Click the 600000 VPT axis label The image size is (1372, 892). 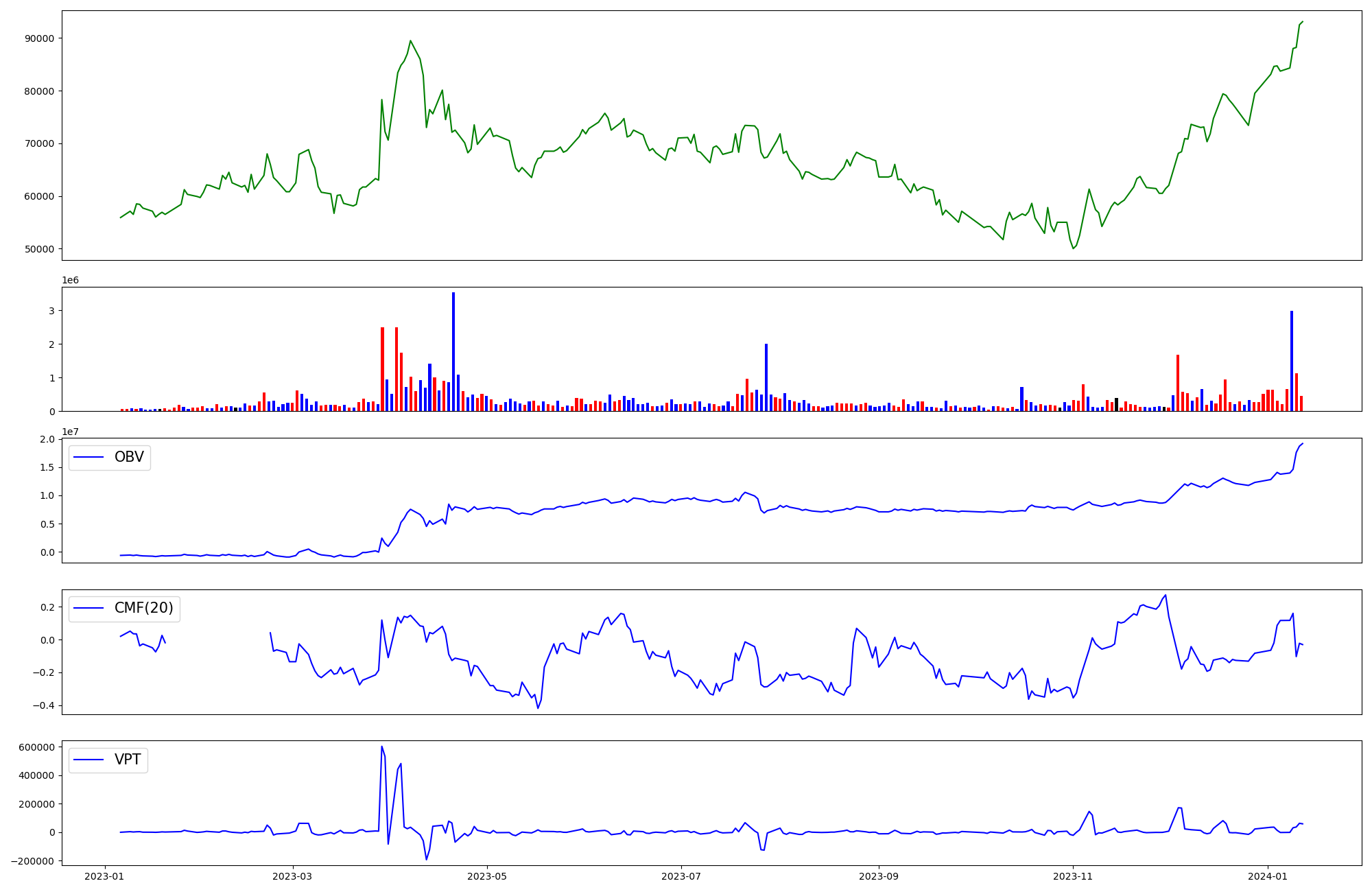(36, 747)
